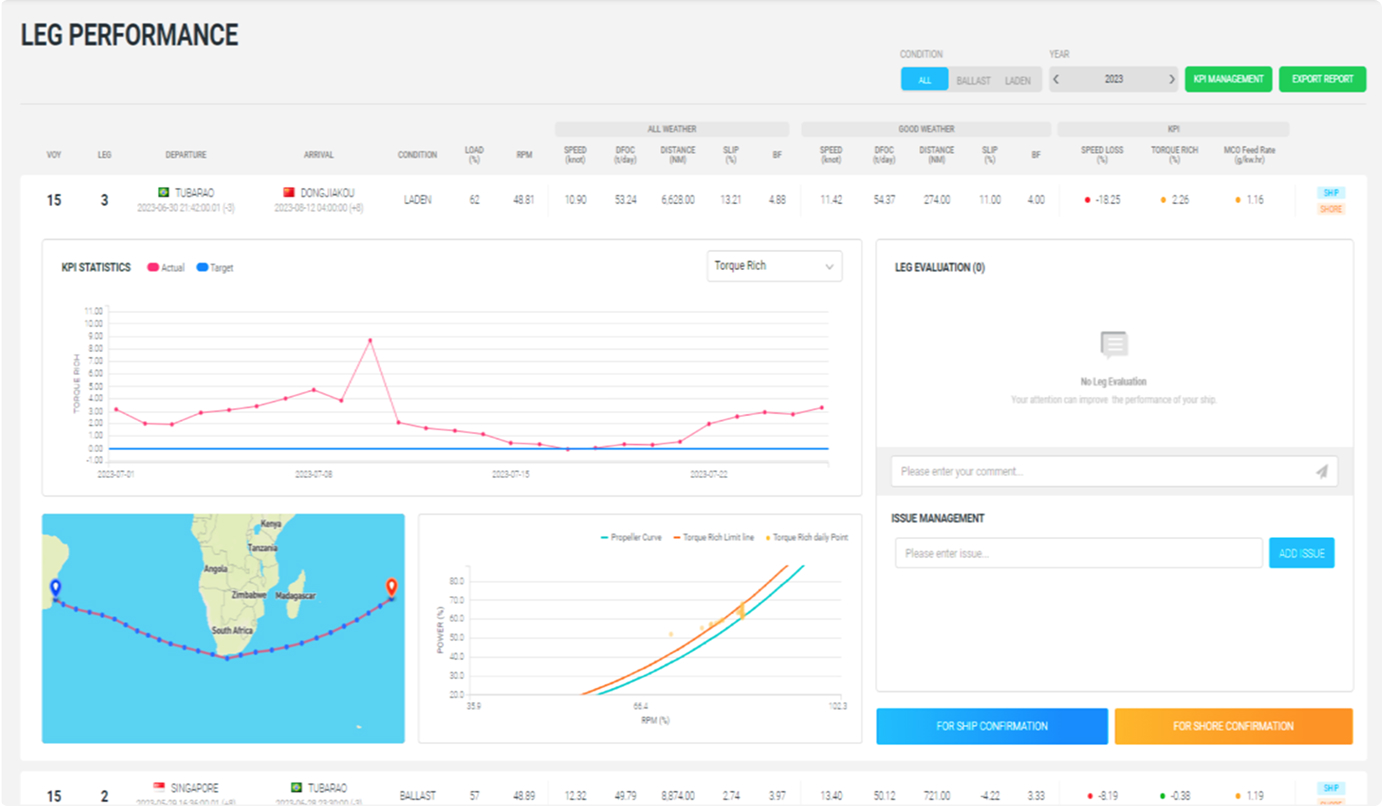Switch condition filter to BALLAST

pyautogui.click(x=973, y=80)
